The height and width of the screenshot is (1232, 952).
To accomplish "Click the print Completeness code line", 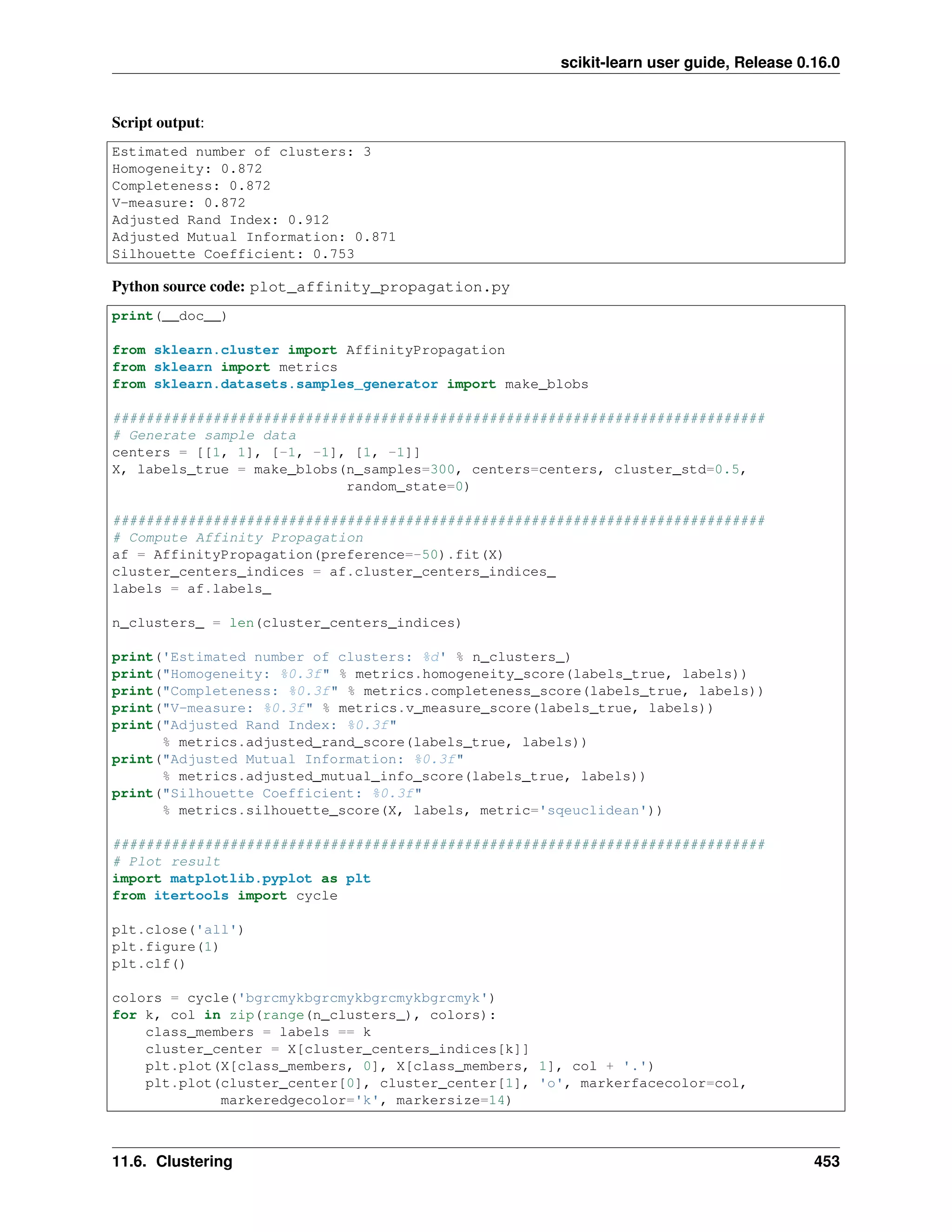I will tap(437, 690).
